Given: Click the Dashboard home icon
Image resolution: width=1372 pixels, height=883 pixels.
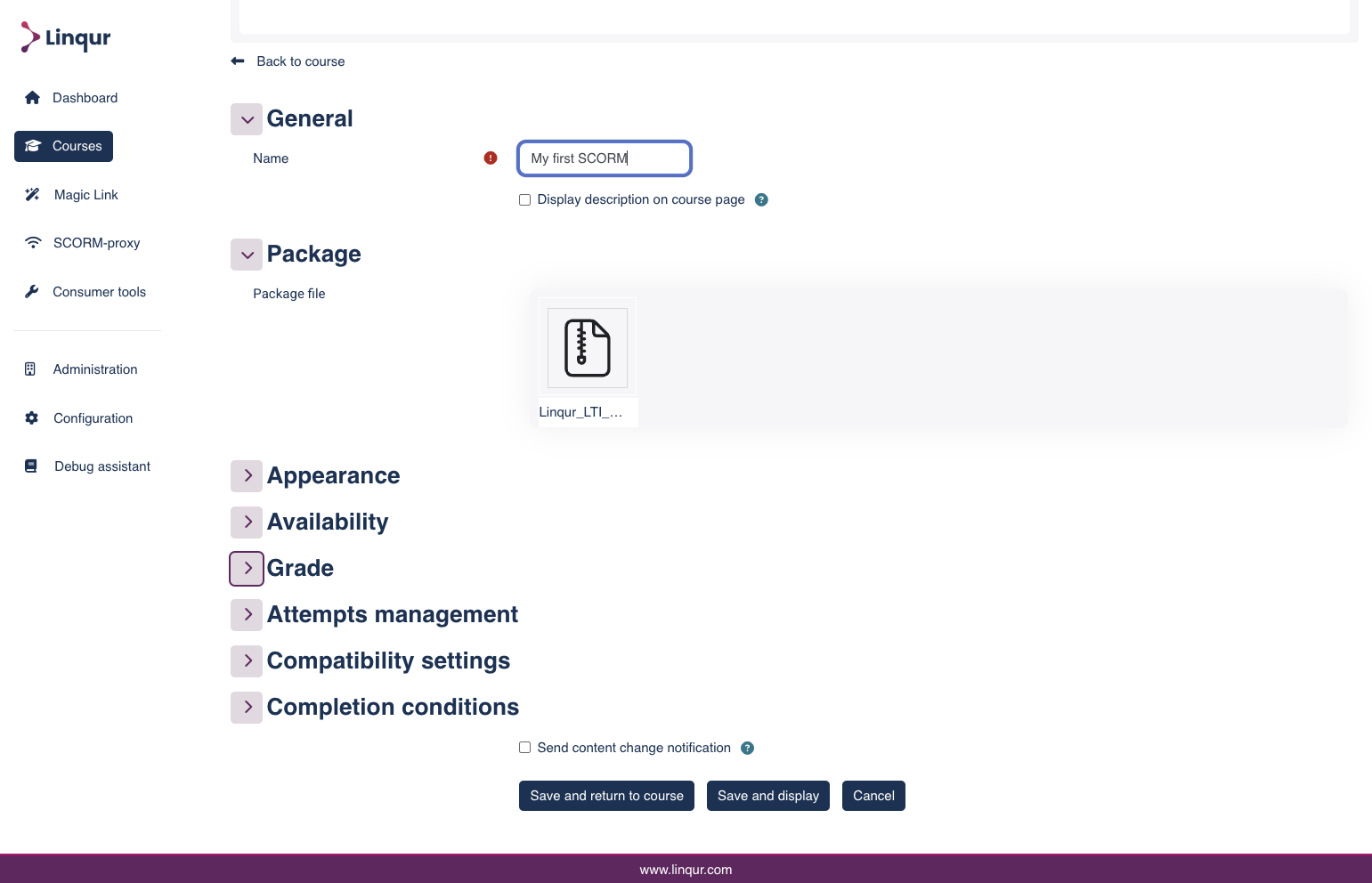Looking at the screenshot, I should coord(32,98).
